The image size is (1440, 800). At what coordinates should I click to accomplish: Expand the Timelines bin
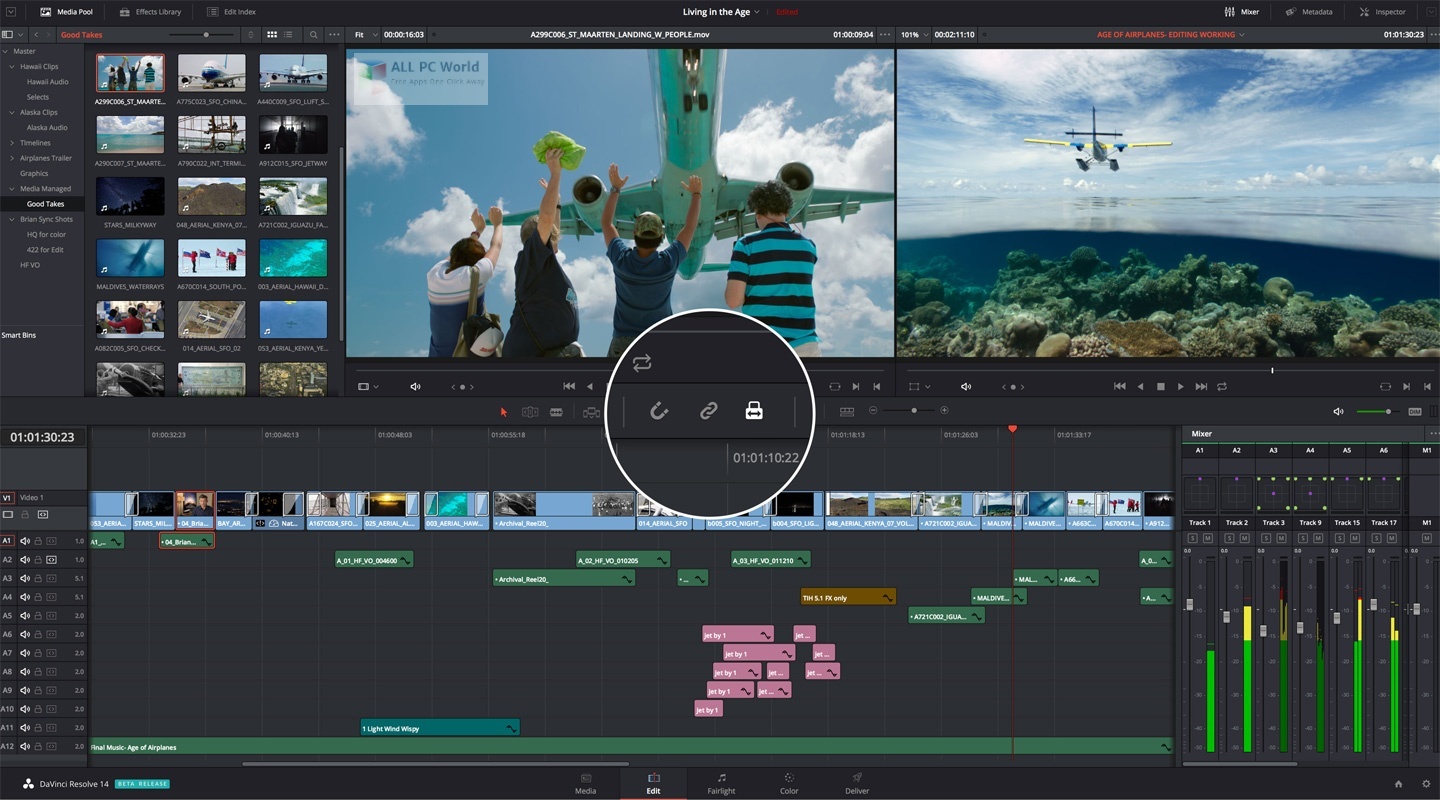tap(13, 143)
